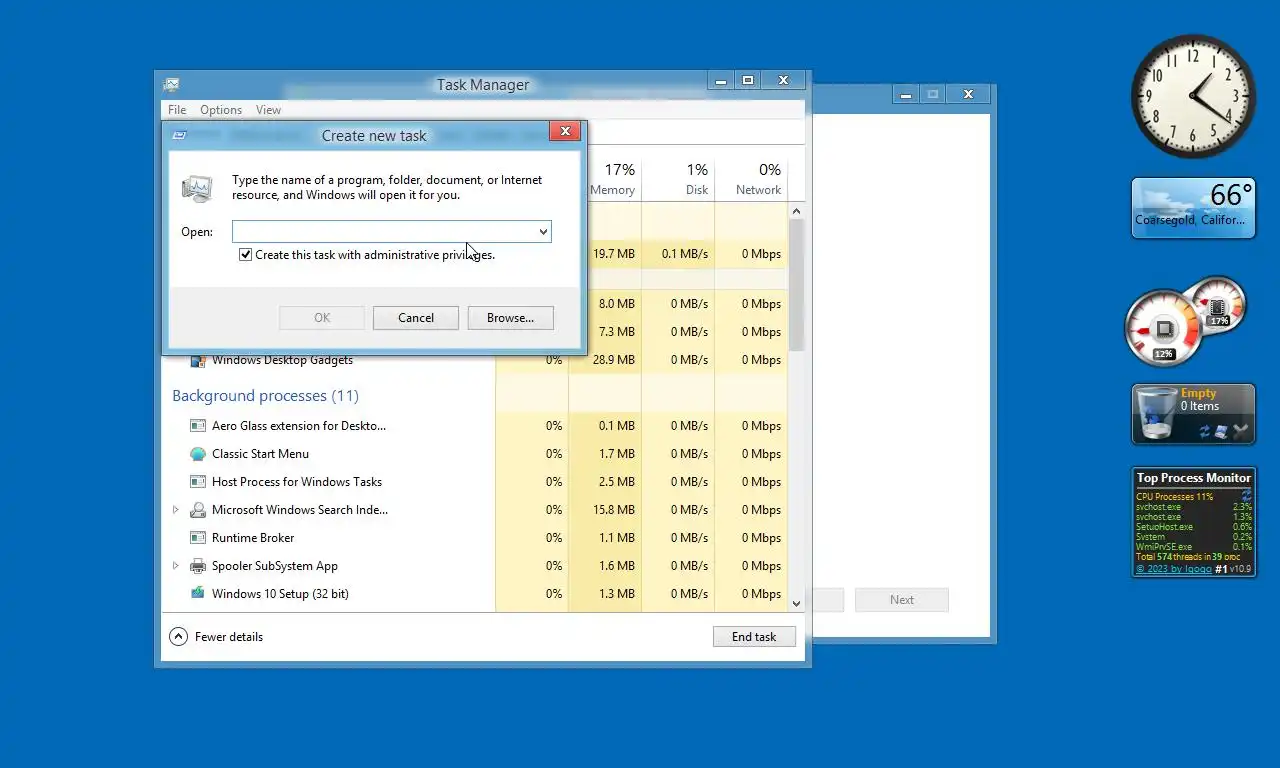Click the small memory usage dial gadget
The height and width of the screenshot is (768, 1280).
[1217, 306]
